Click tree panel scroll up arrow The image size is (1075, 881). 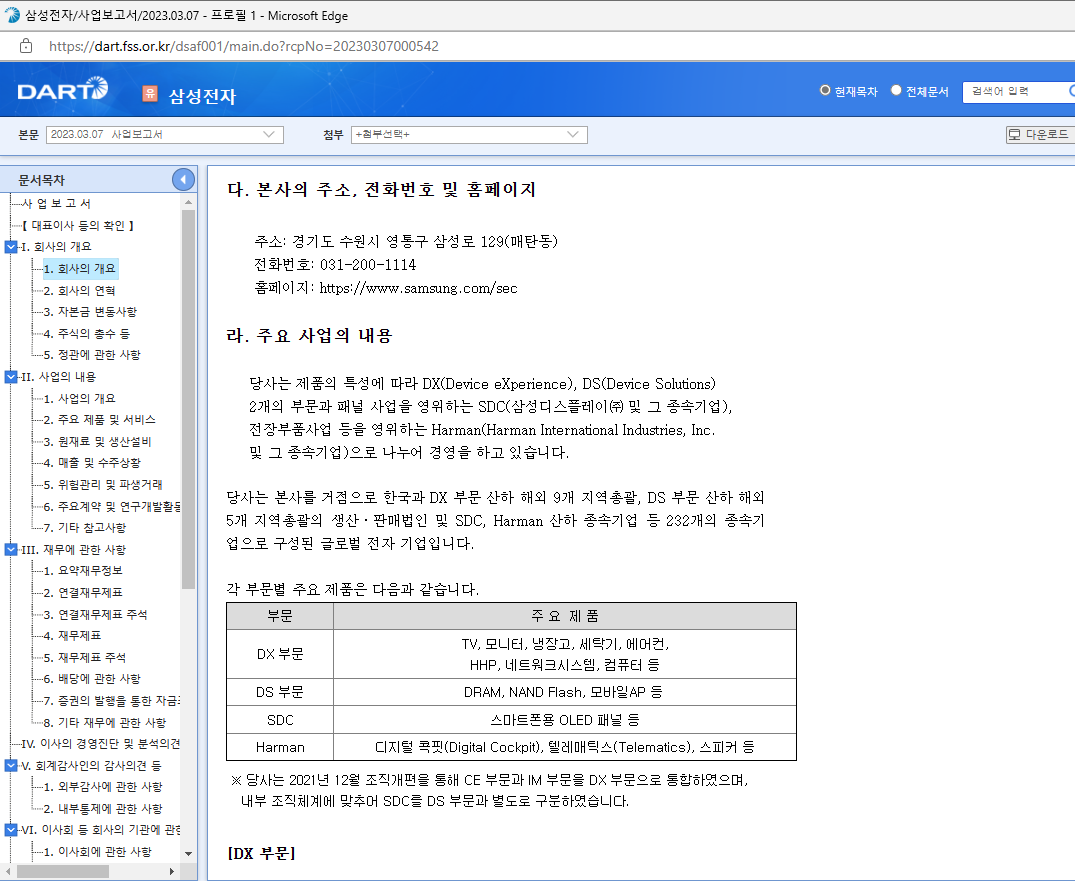(189, 203)
